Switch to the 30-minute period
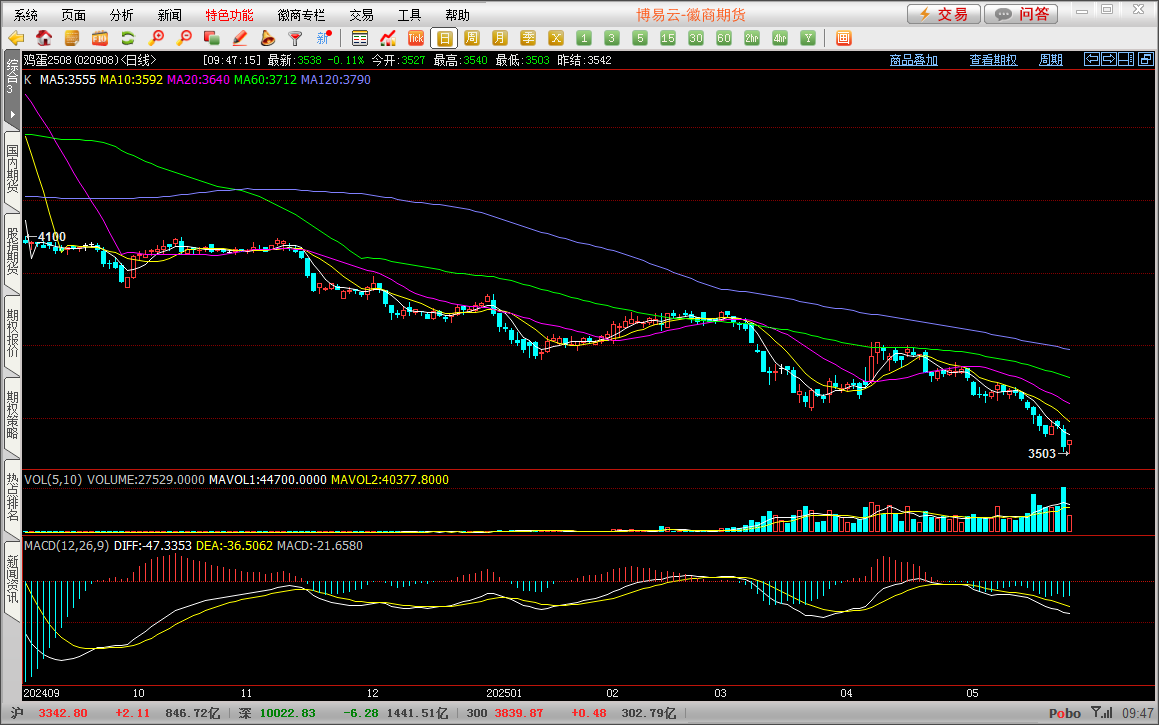 tap(696, 38)
